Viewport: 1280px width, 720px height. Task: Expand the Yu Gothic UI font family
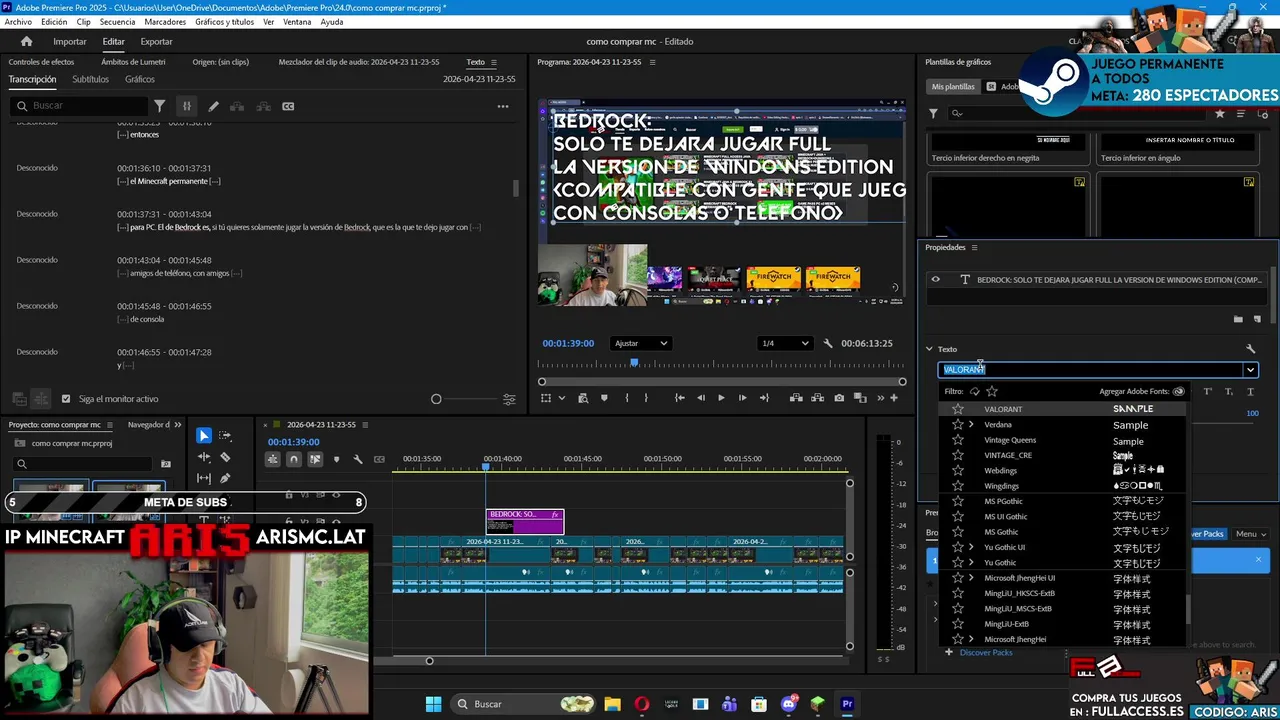point(971,547)
